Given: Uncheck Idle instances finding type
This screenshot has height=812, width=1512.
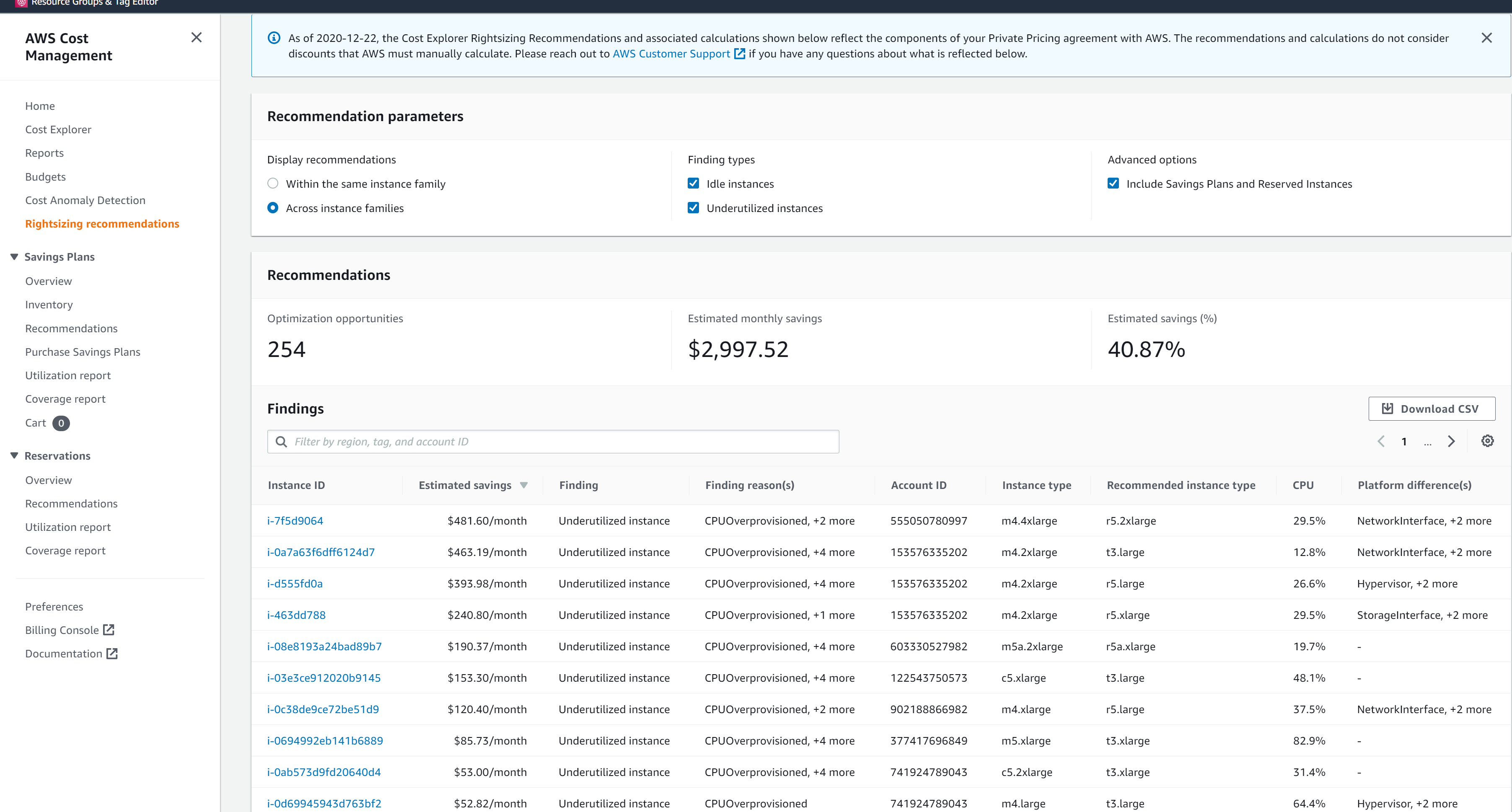Looking at the screenshot, I should click(693, 183).
